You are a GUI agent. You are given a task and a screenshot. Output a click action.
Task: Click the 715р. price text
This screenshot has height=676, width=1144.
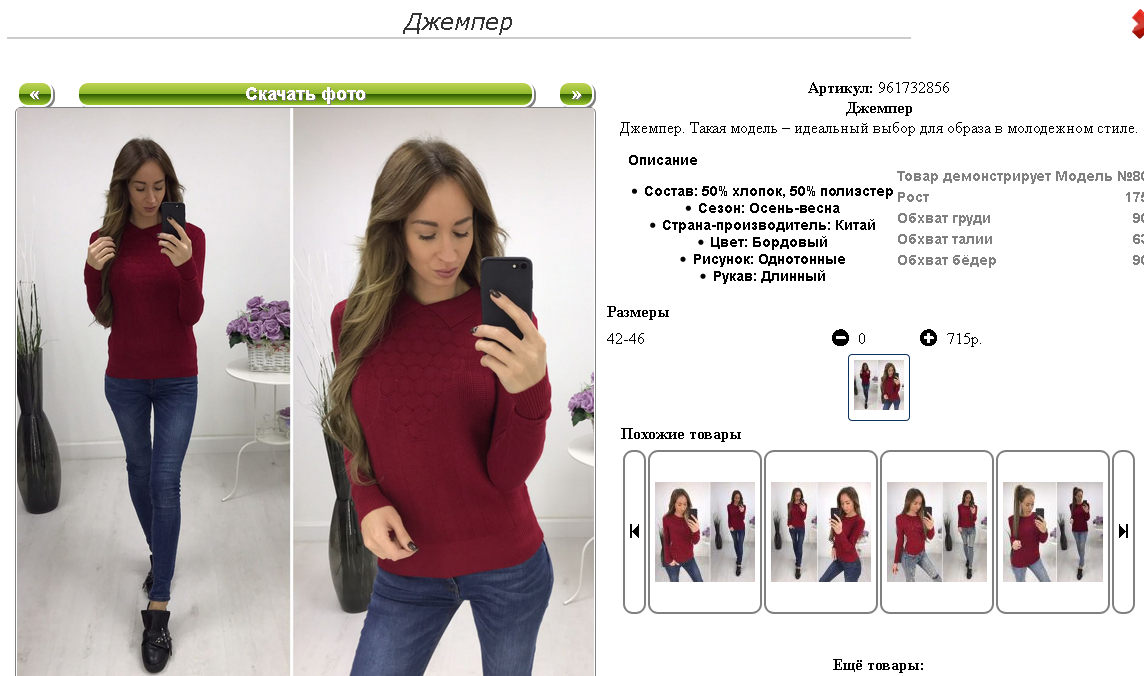[x=964, y=338]
